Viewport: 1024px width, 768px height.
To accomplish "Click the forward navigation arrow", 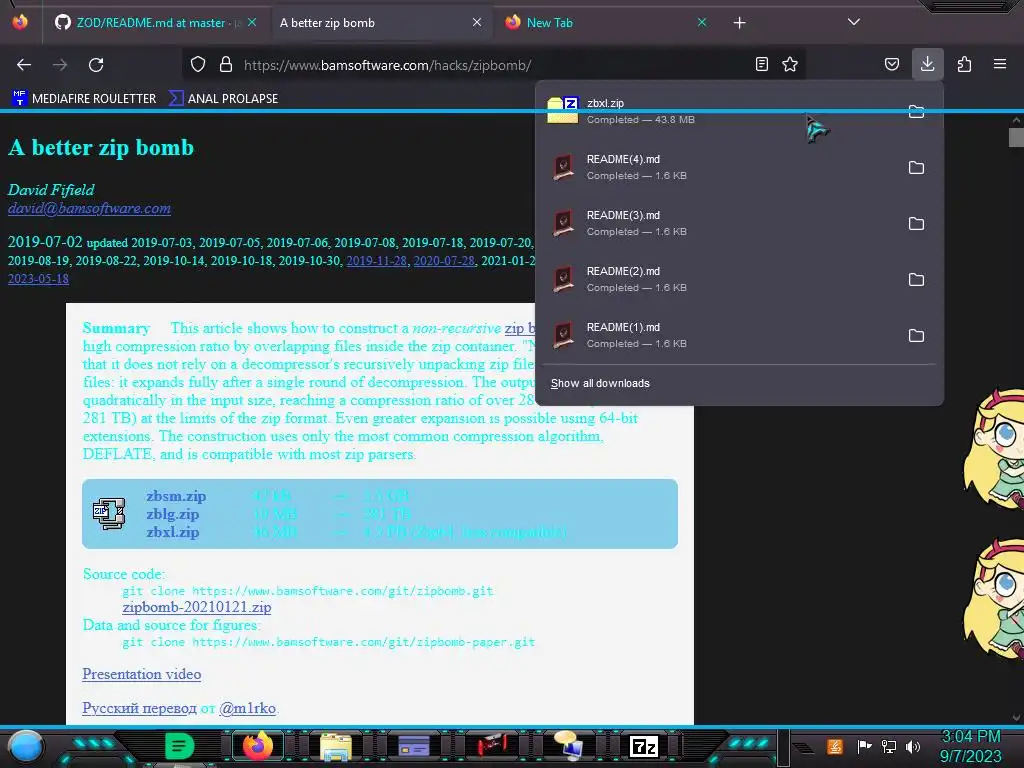I will 60,65.
